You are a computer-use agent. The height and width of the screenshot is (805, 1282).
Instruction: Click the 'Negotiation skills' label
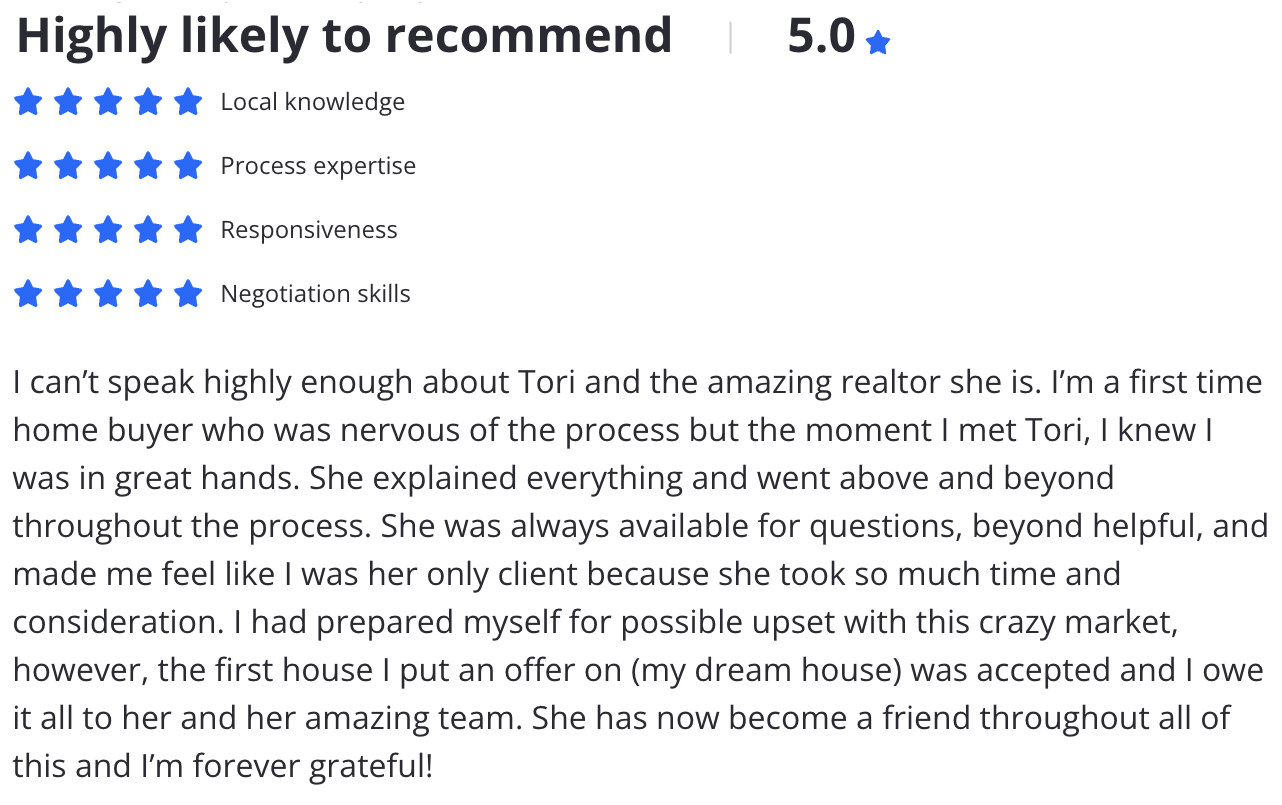315,294
